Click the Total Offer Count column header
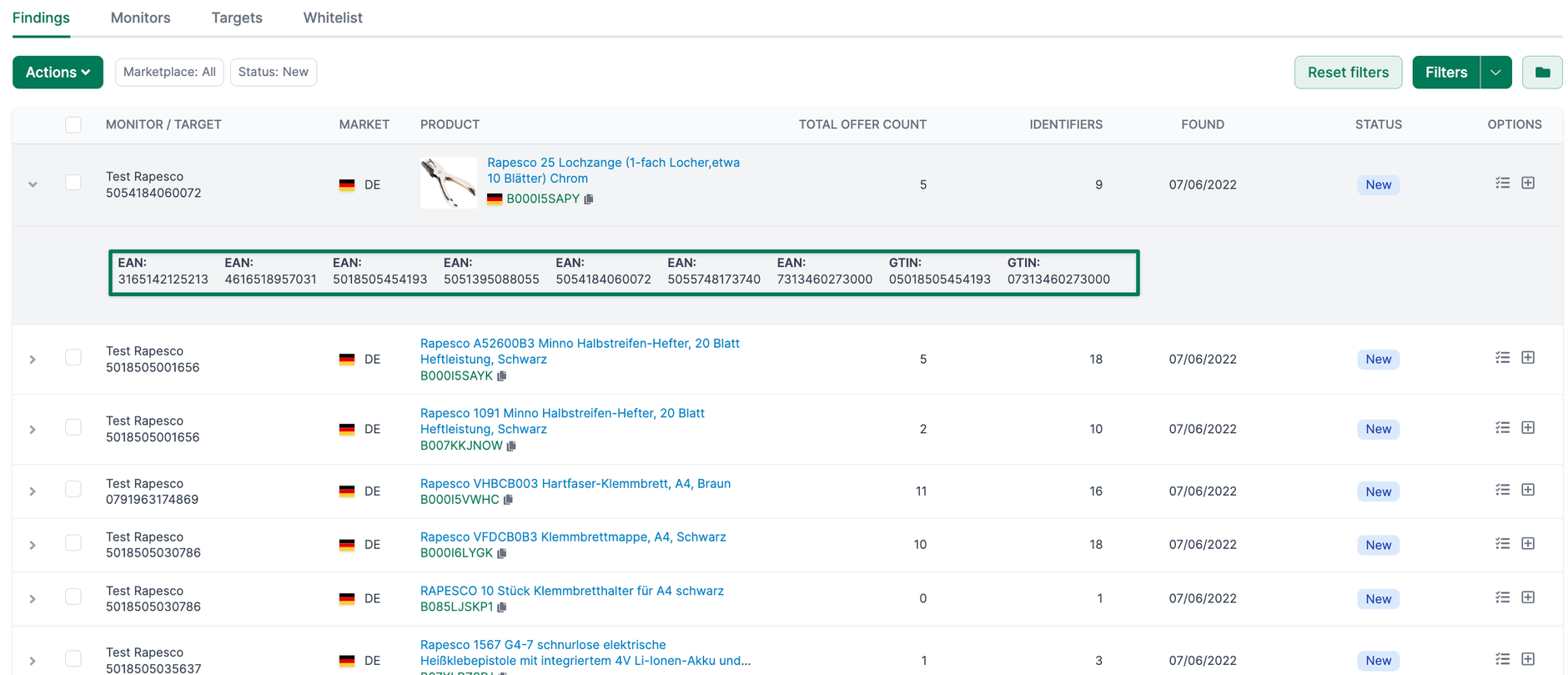 point(862,124)
